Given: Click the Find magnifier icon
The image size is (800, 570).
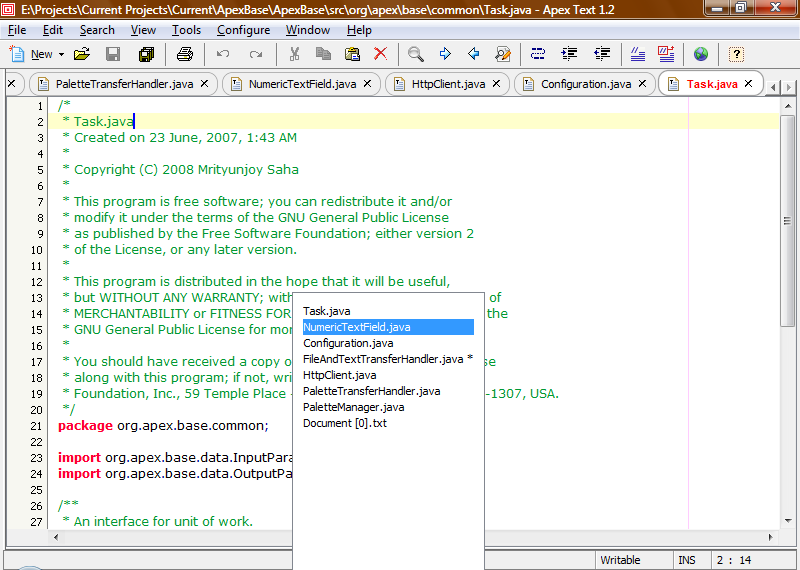Looking at the screenshot, I should click(x=416, y=54).
